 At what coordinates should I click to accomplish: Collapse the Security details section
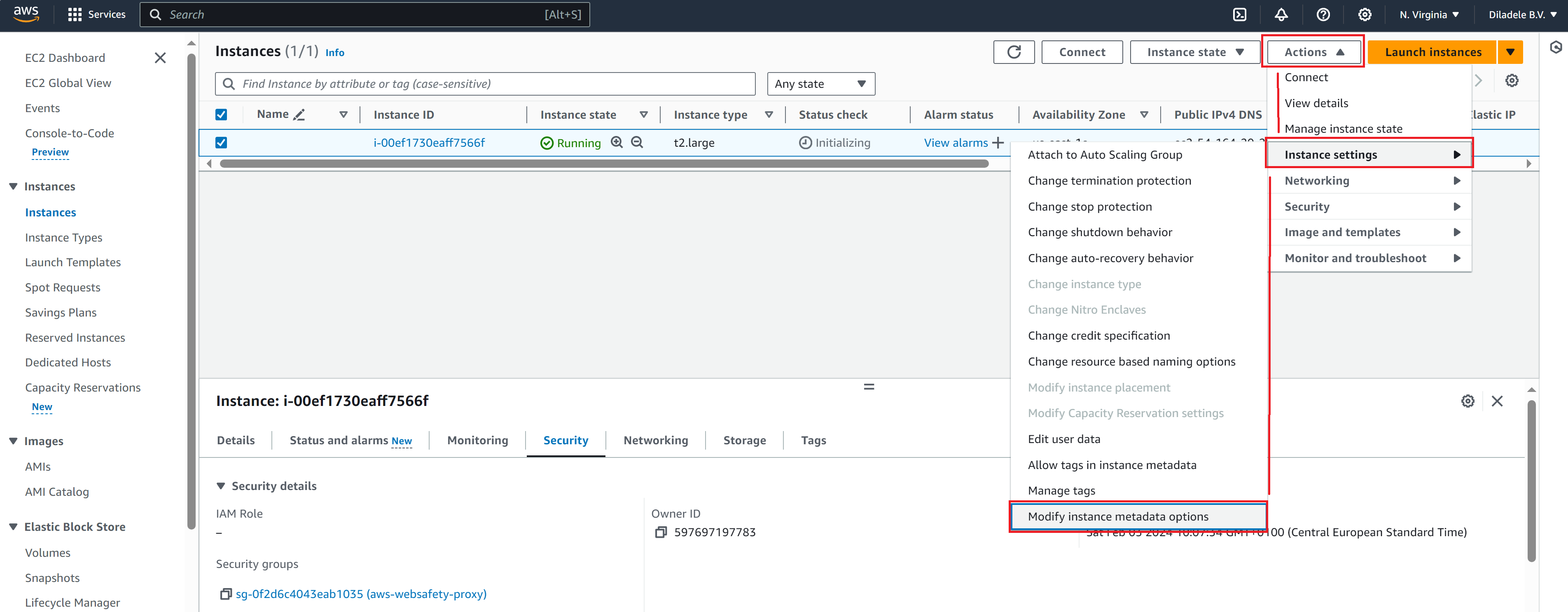click(221, 486)
